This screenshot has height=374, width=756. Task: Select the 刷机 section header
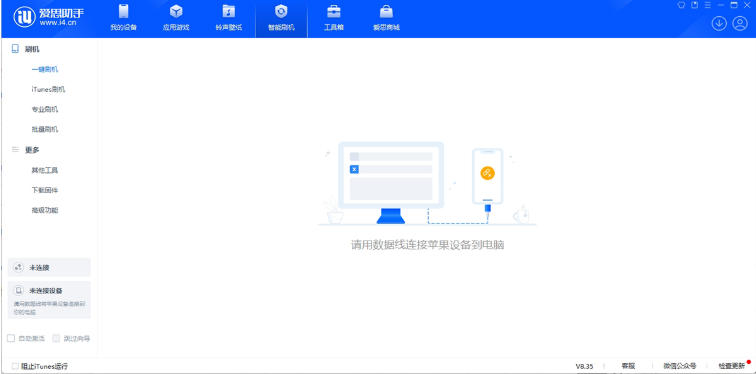[27, 49]
